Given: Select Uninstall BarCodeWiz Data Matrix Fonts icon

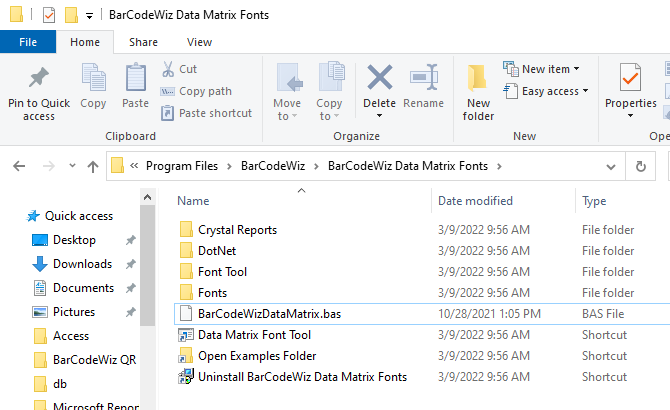Looking at the screenshot, I should [x=186, y=377].
